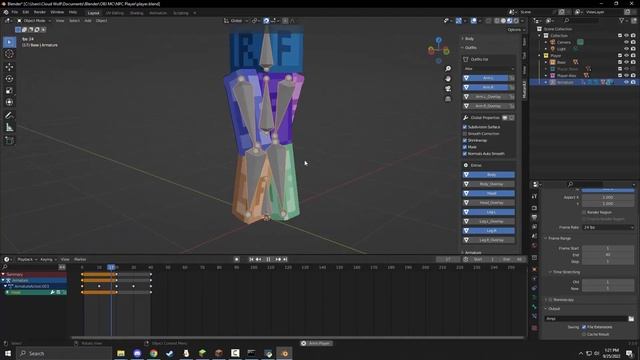Toggle the Mask checkbox
640x360 pixels.
tap(464, 147)
